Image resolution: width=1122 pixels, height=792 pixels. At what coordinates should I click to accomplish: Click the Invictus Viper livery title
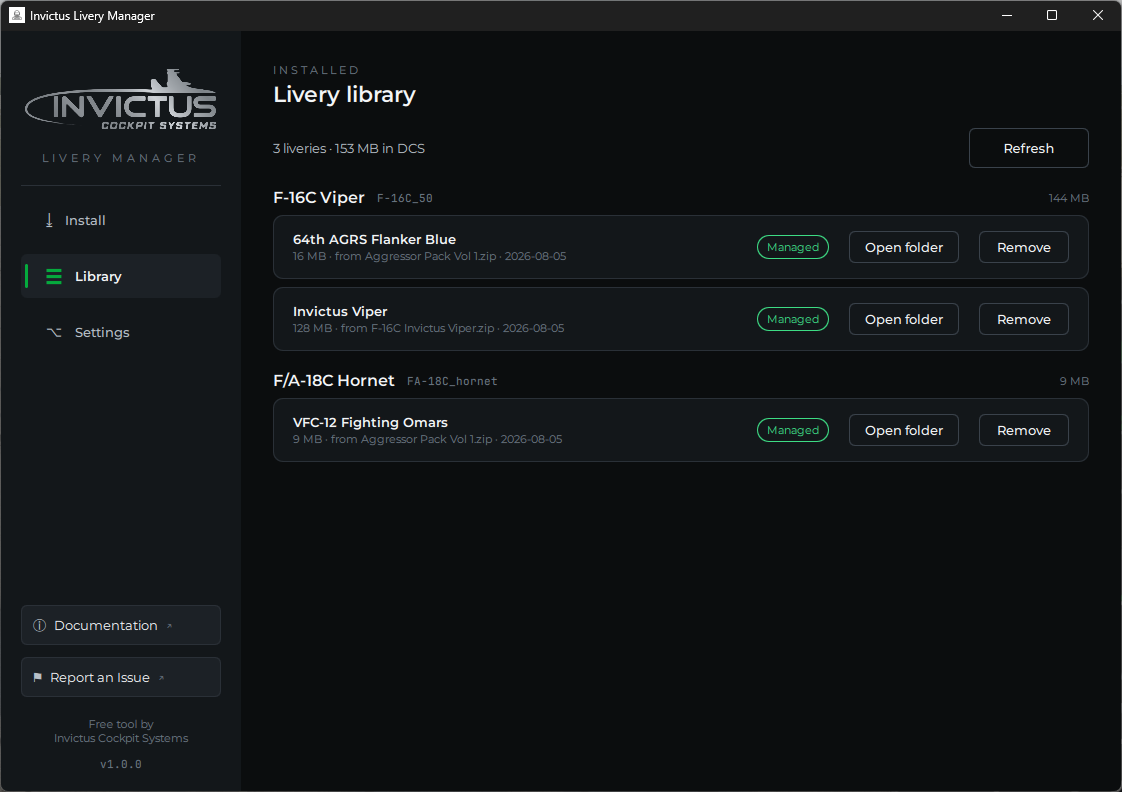pyautogui.click(x=340, y=311)
